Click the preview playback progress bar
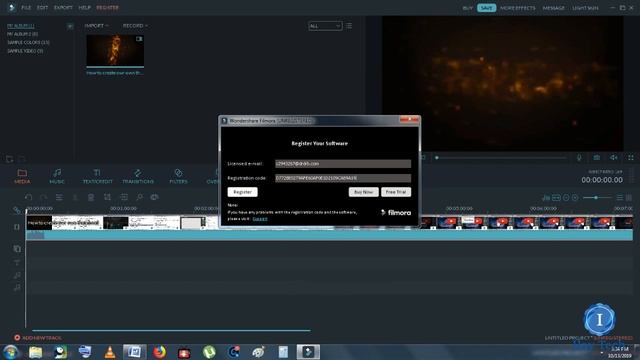The image size is (640, 360). coord(502,158)
